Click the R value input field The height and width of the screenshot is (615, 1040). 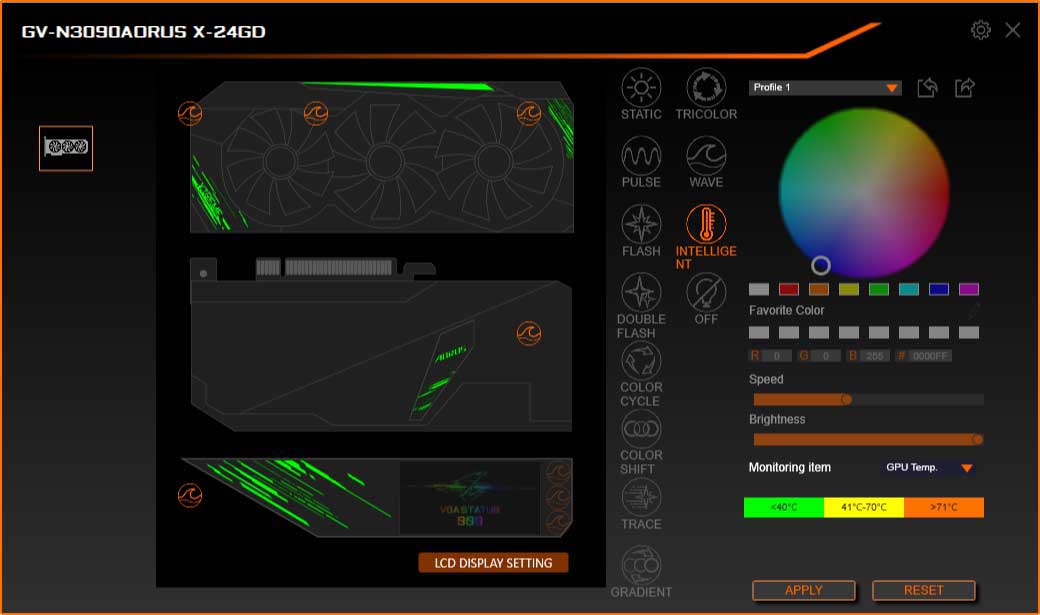(x=777, y=356)
